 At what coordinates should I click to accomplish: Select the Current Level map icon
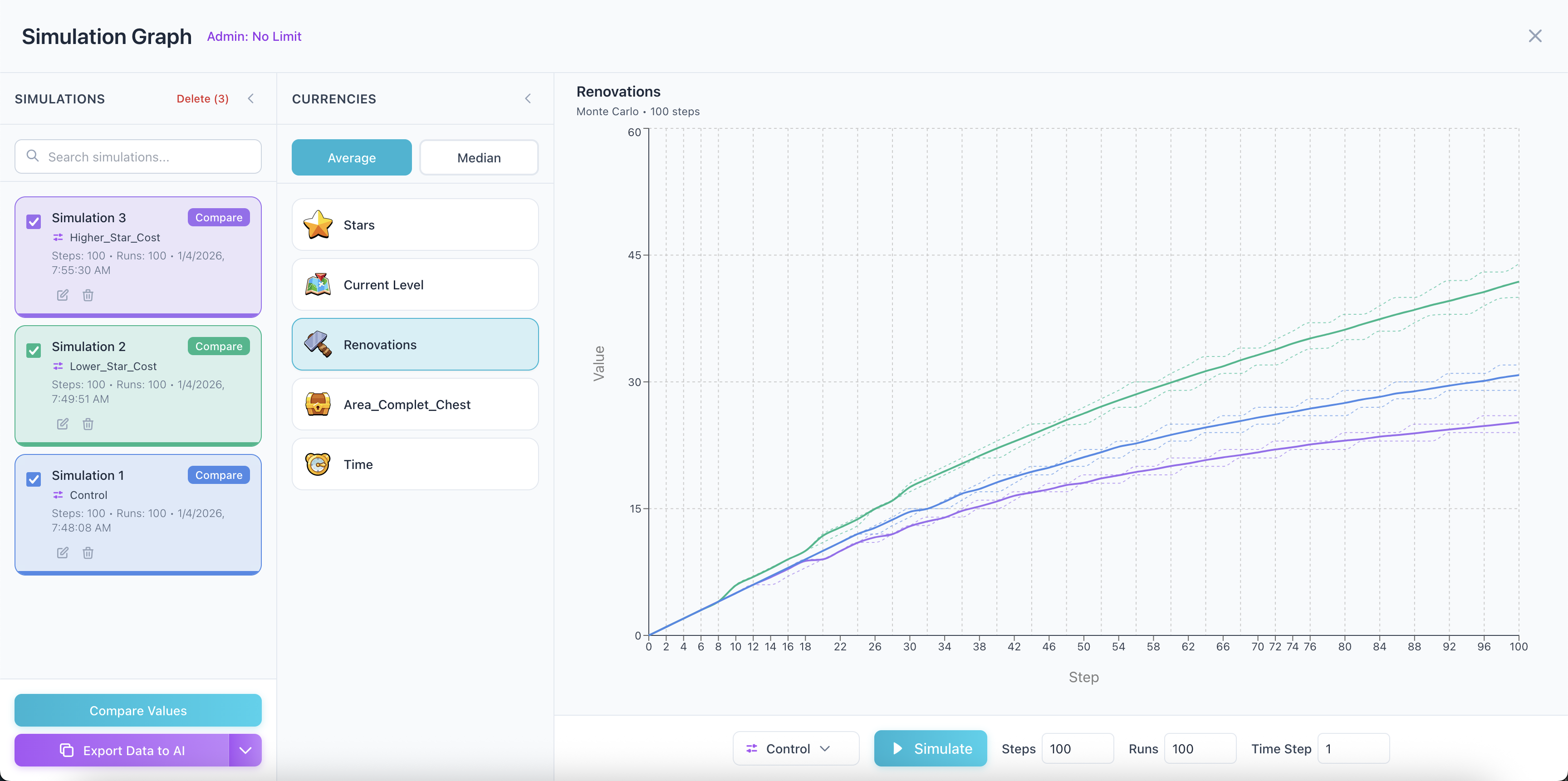[318, 285]
